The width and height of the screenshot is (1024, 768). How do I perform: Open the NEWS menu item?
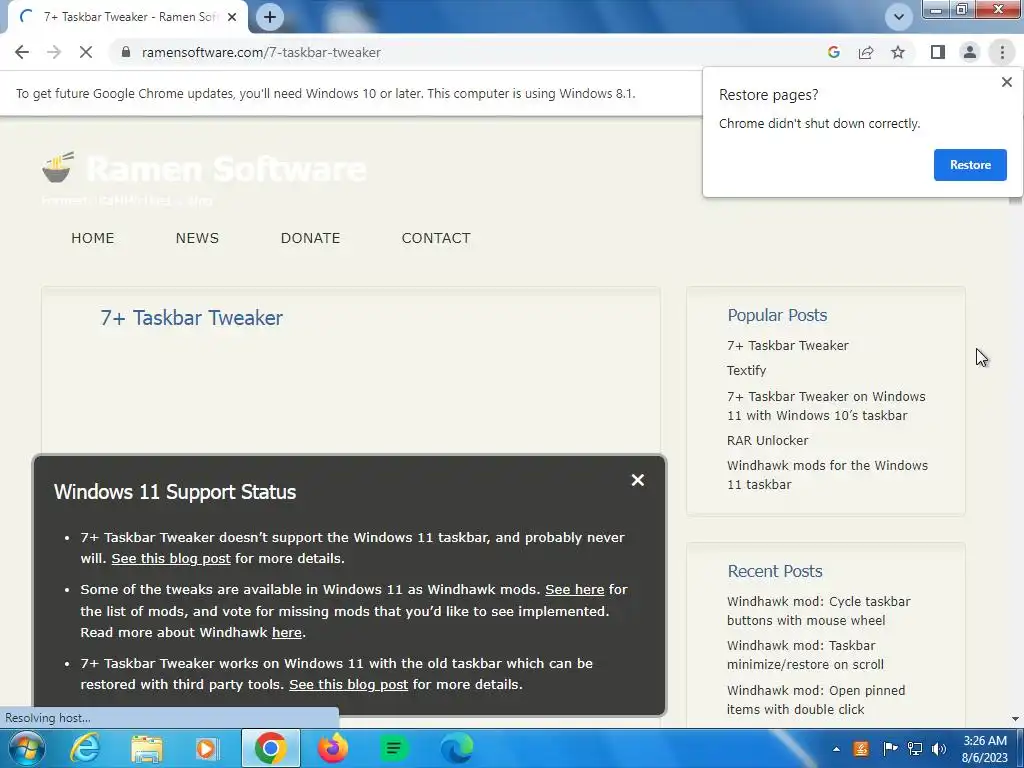(x=197, y=238)
